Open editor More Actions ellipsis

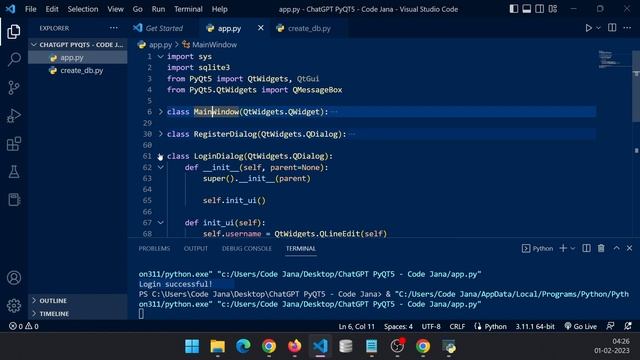[627, 28]
